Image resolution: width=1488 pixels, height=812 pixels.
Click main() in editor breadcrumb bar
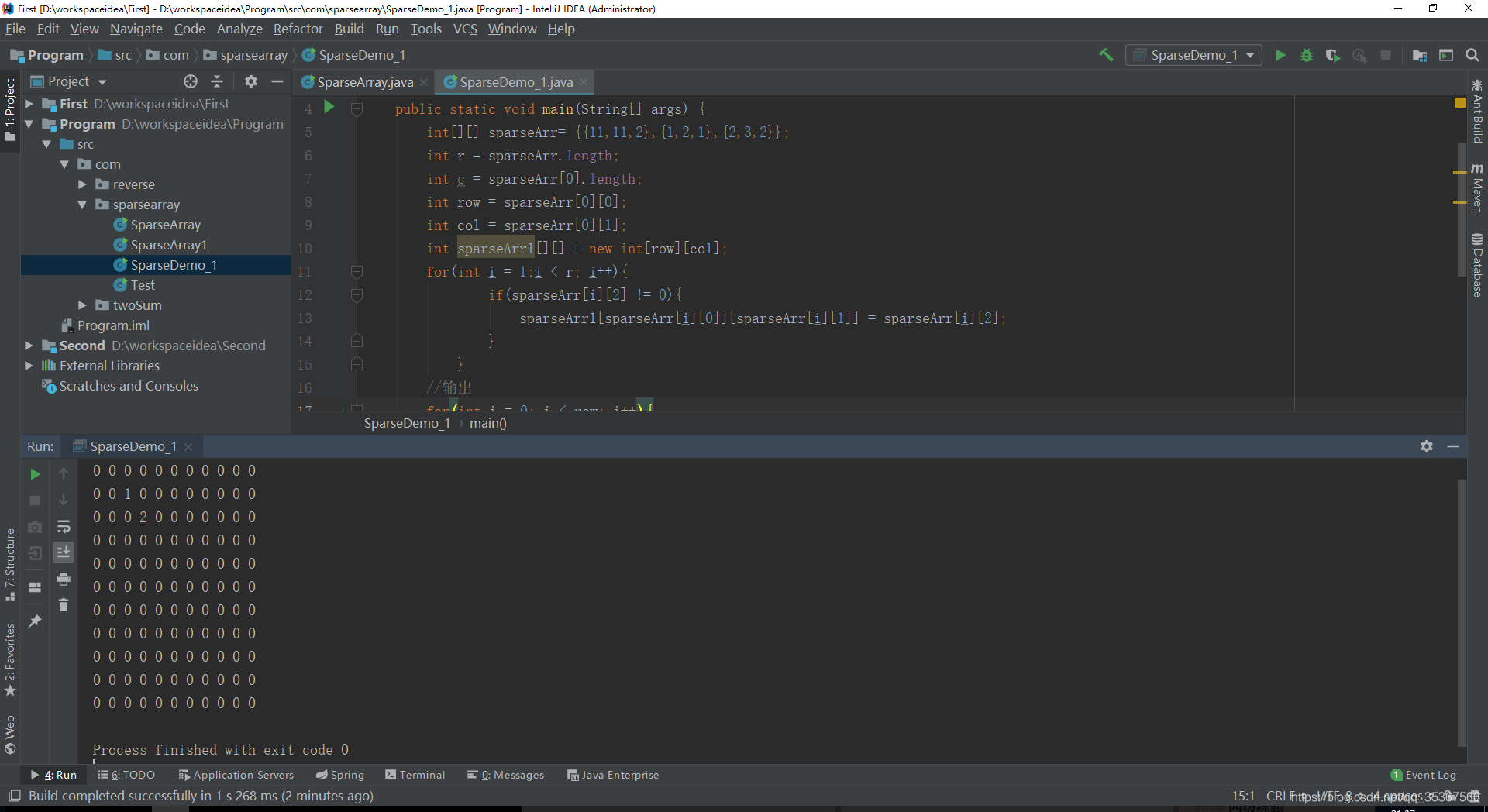488,423
